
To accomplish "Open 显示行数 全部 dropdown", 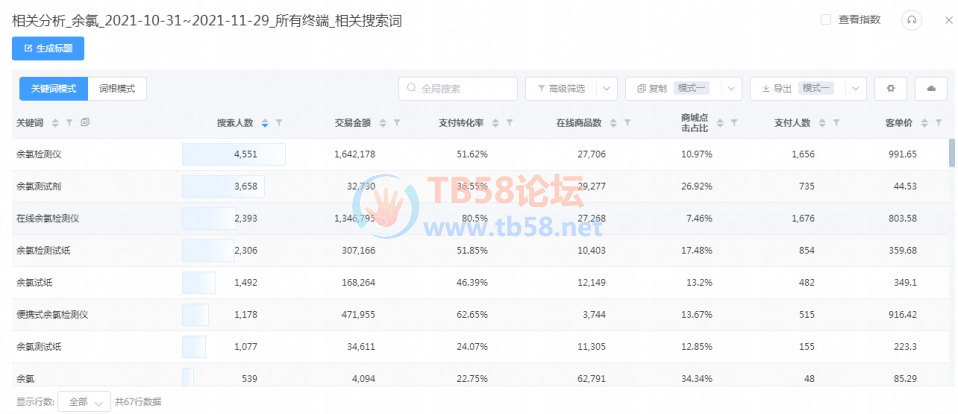I will point(84,402).
